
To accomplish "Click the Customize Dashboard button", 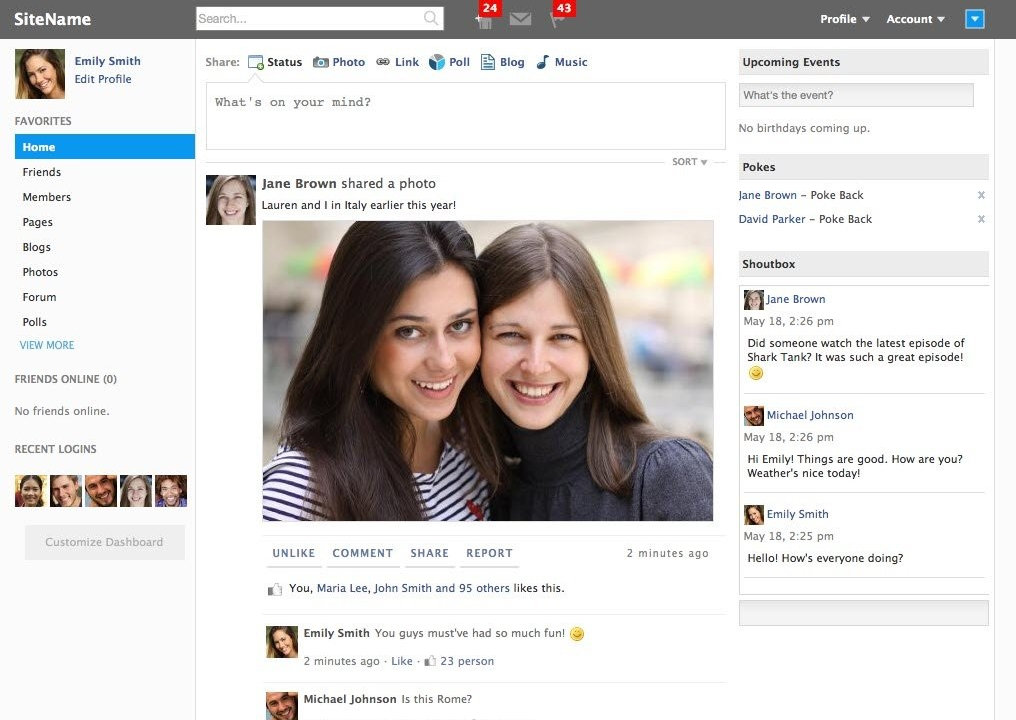I will tap(104, 542).
